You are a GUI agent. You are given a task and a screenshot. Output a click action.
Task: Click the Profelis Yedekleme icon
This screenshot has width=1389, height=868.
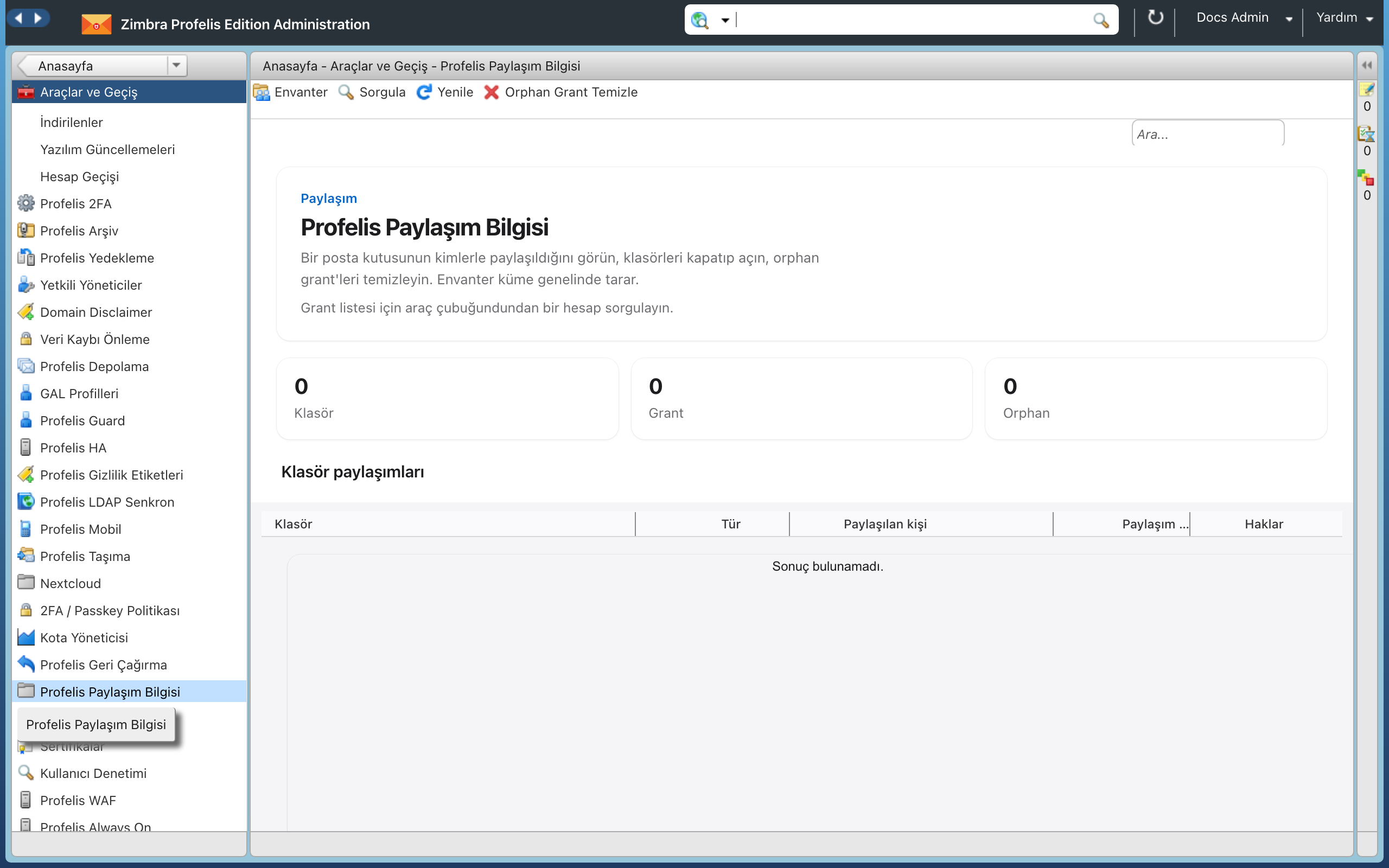(x=26, y=257)
